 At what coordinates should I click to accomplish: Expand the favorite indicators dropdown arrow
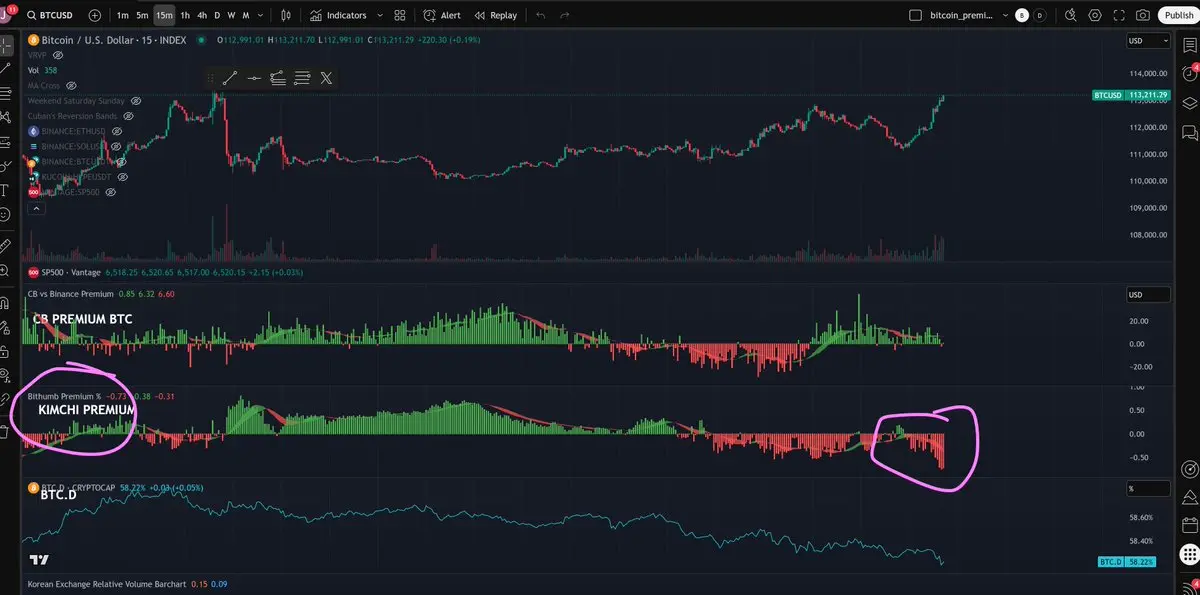(379, 15)
